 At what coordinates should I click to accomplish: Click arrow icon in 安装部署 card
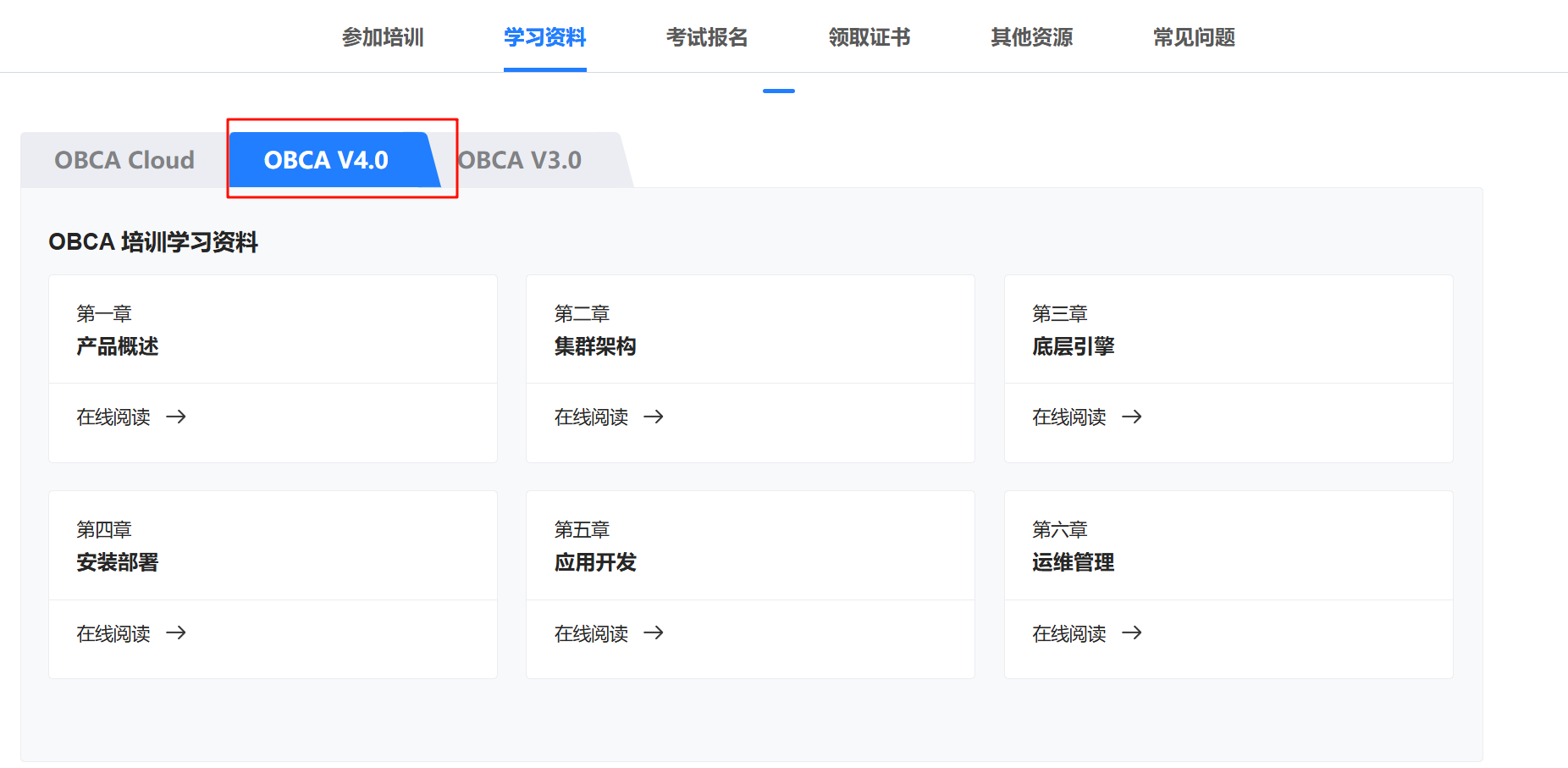coord(176,633)
